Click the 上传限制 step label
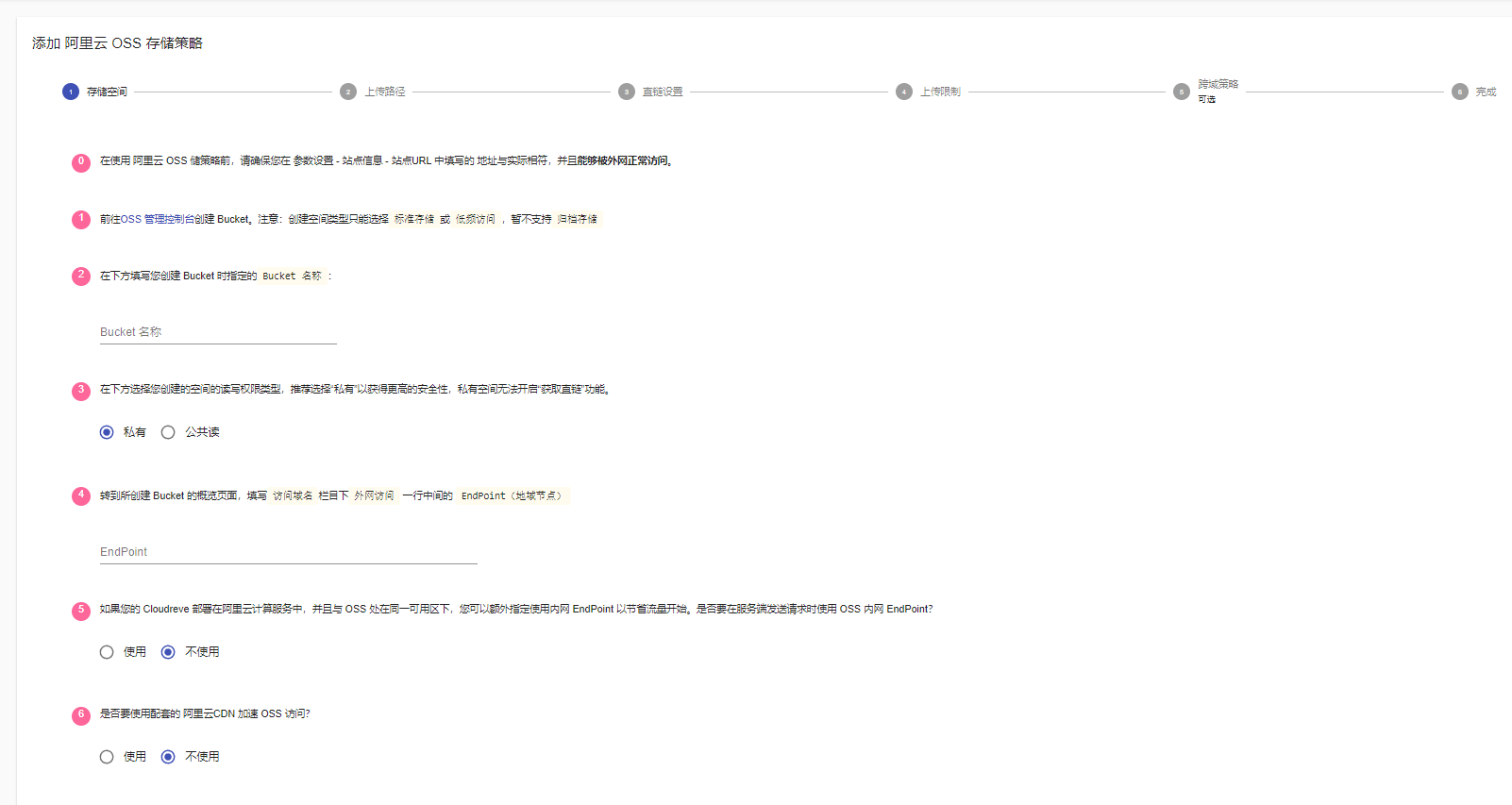 tap(941, 92)
